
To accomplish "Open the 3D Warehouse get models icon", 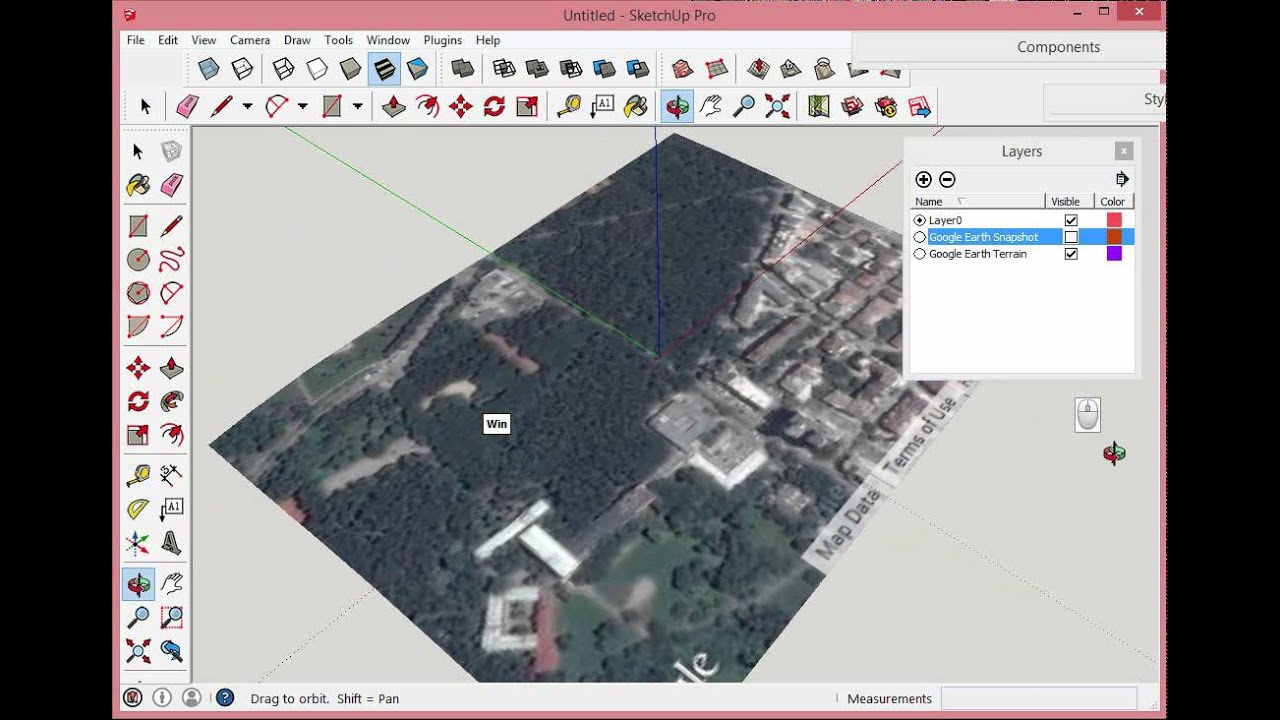I will [852, 106].
